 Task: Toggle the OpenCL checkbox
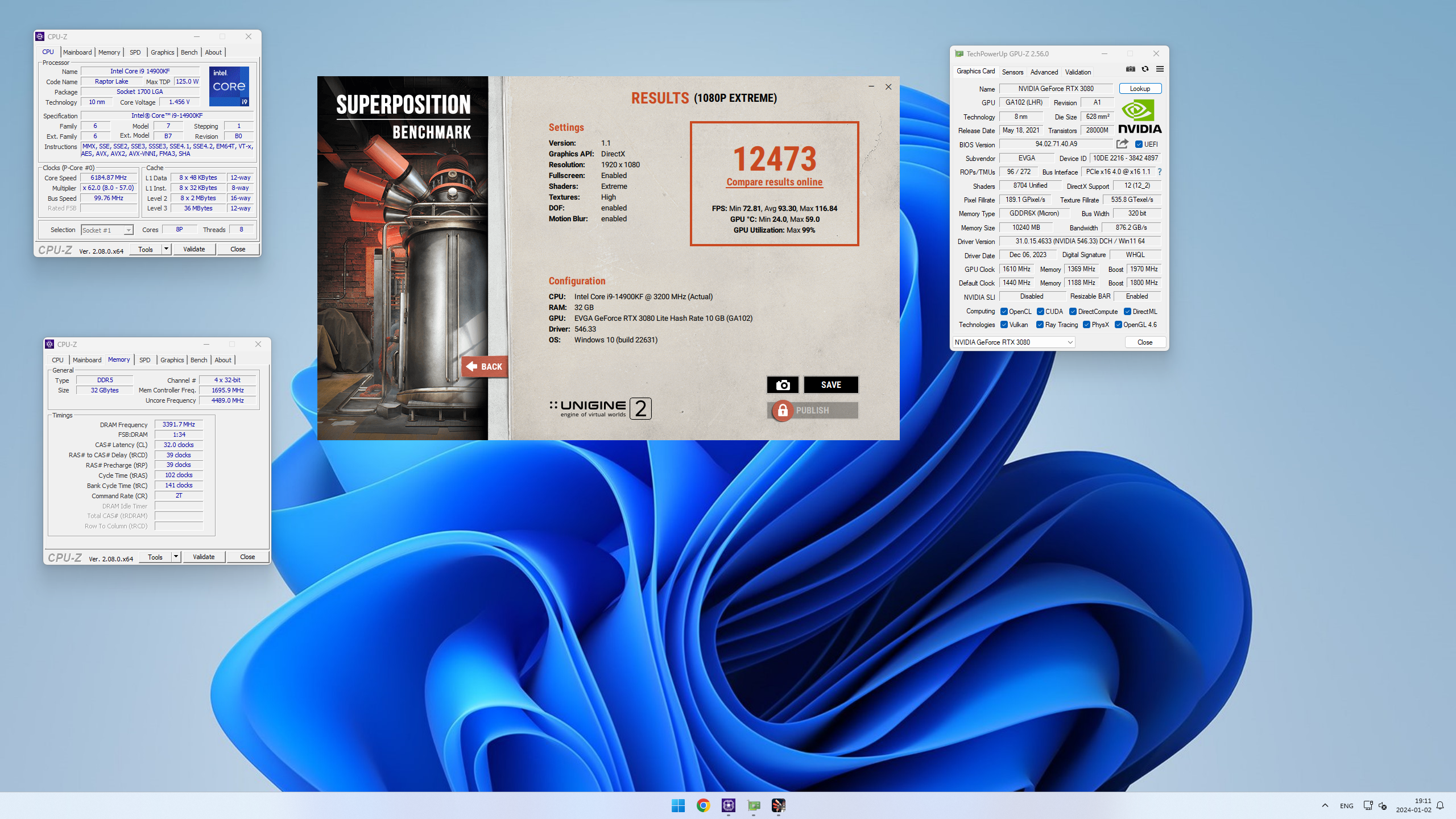[1004, 312]
